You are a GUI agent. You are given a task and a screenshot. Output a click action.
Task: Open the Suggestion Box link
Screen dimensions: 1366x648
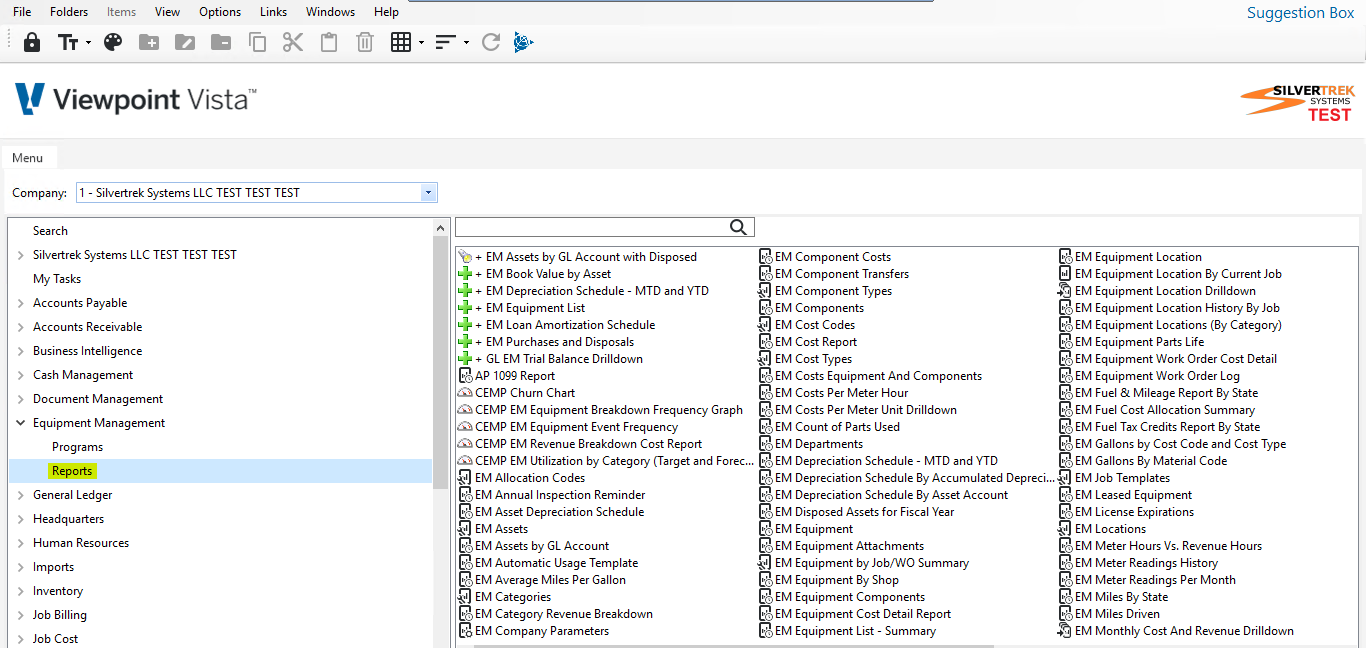[1300, 13]
